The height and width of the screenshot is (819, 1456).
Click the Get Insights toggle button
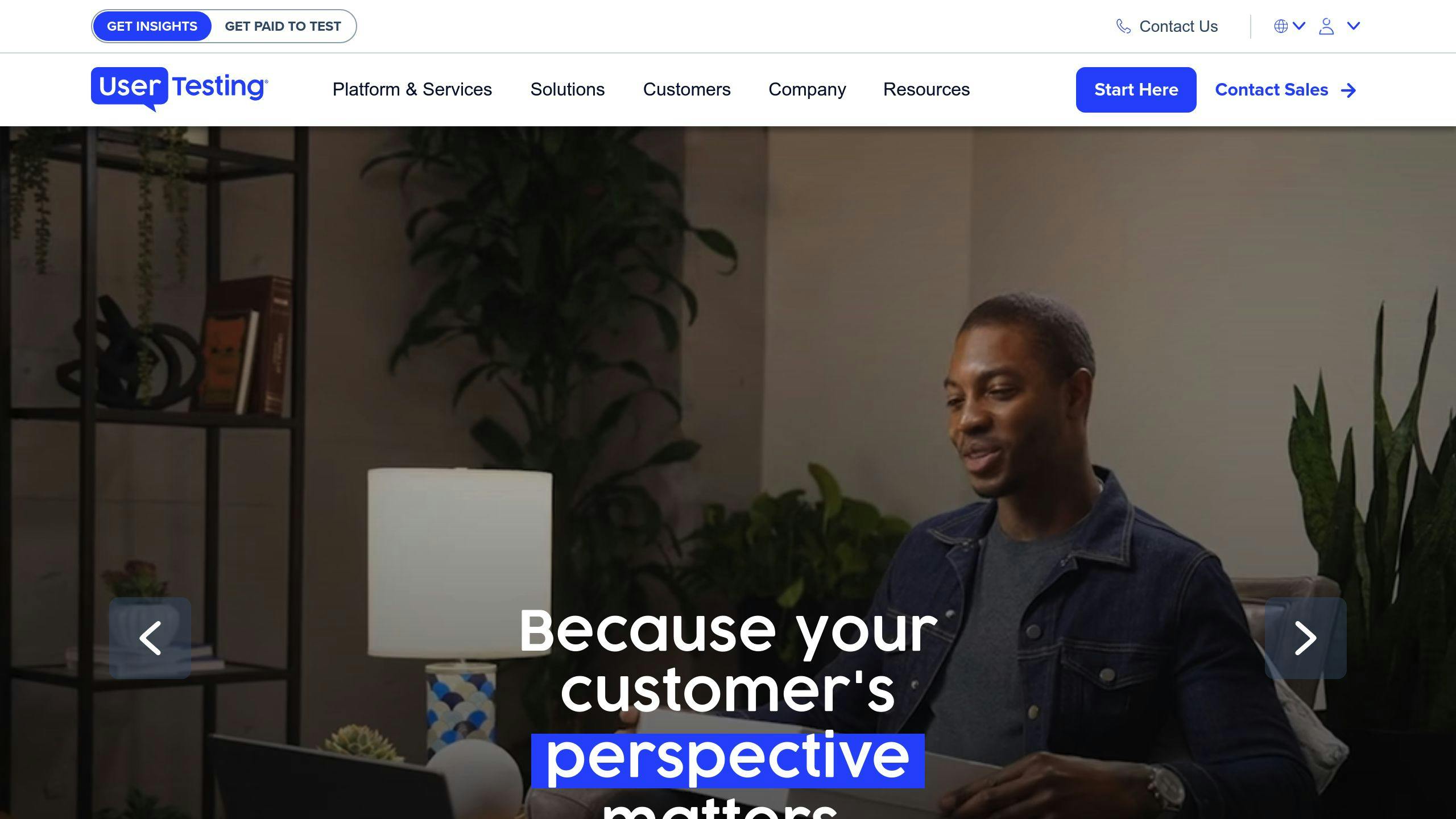click(152, 25)
